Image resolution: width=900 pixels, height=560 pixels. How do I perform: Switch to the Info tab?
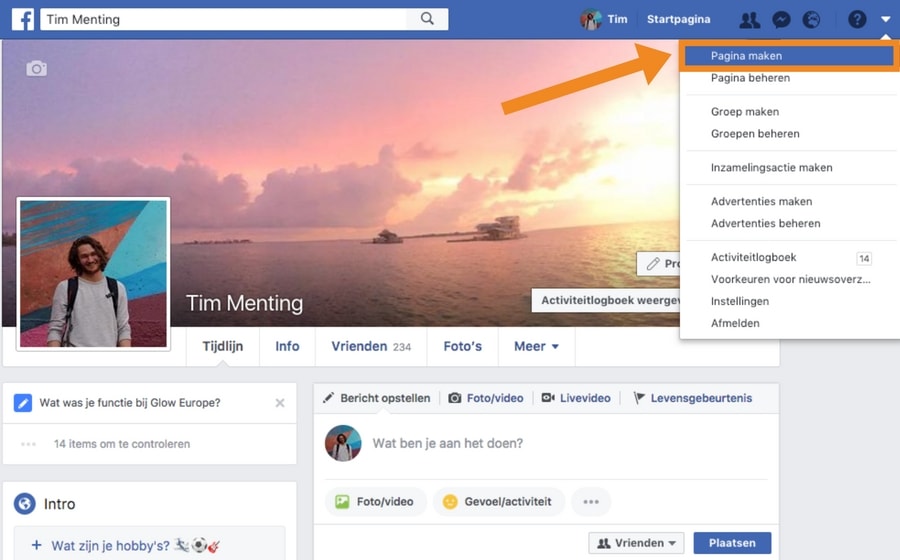click(x=287, y=347)
